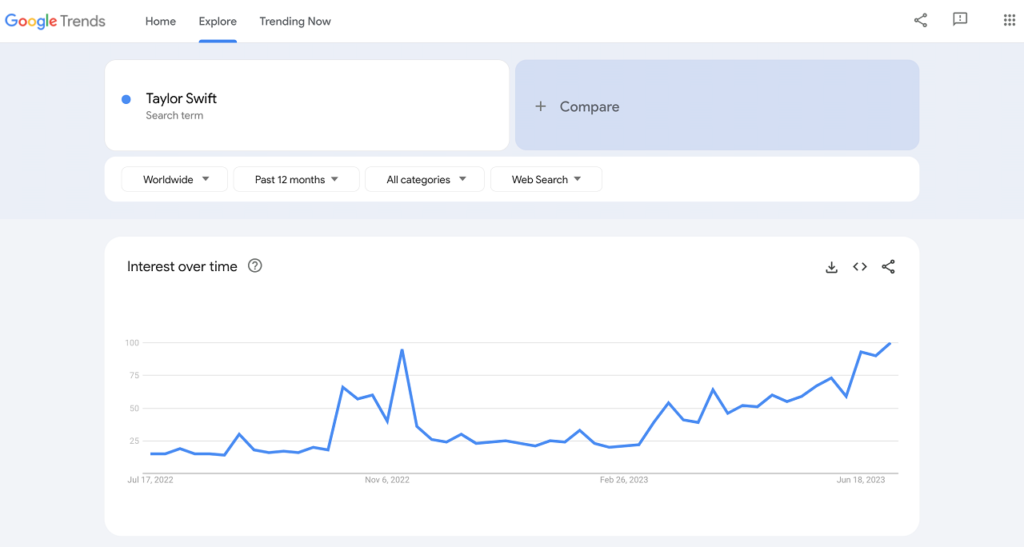Click the send feedback icon
This screenshot has height=547, width=1024.
pyautogui.click(x=960, y=20)
